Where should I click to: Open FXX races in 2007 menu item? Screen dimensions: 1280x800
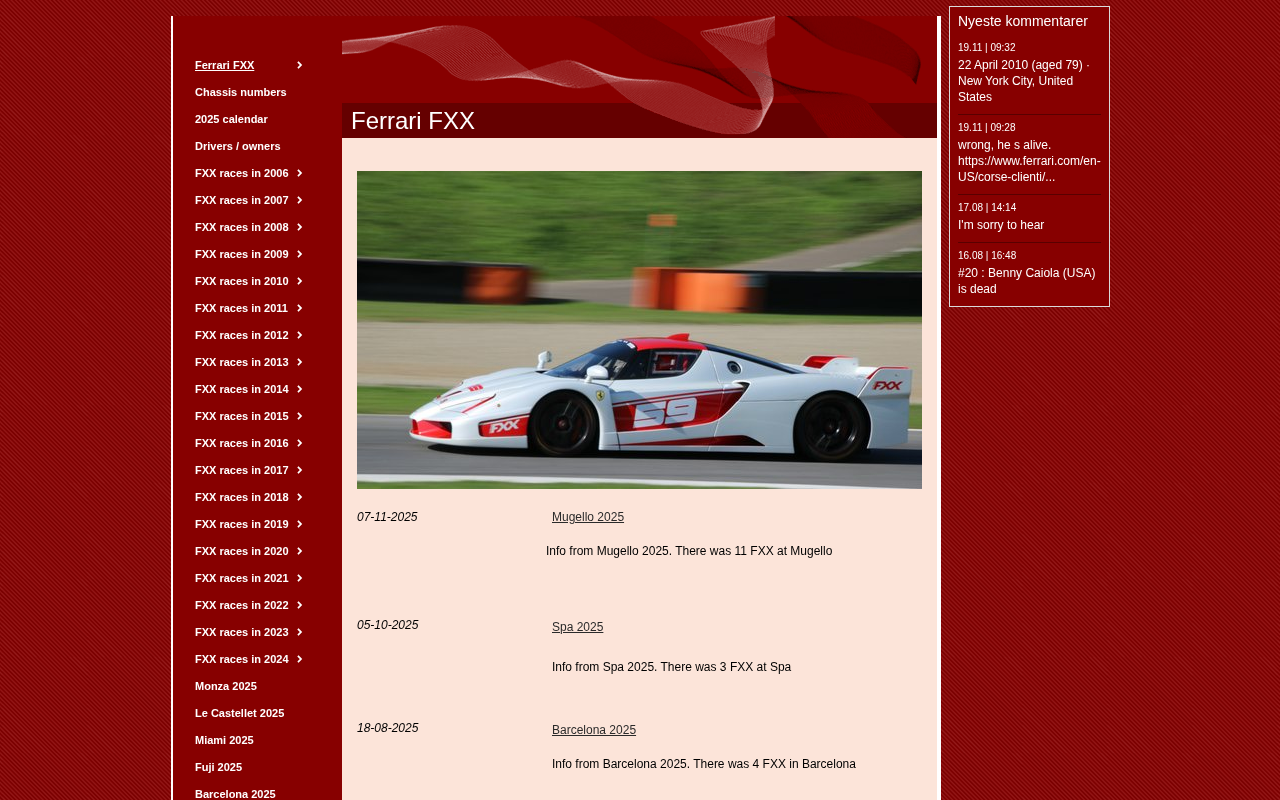241,200
